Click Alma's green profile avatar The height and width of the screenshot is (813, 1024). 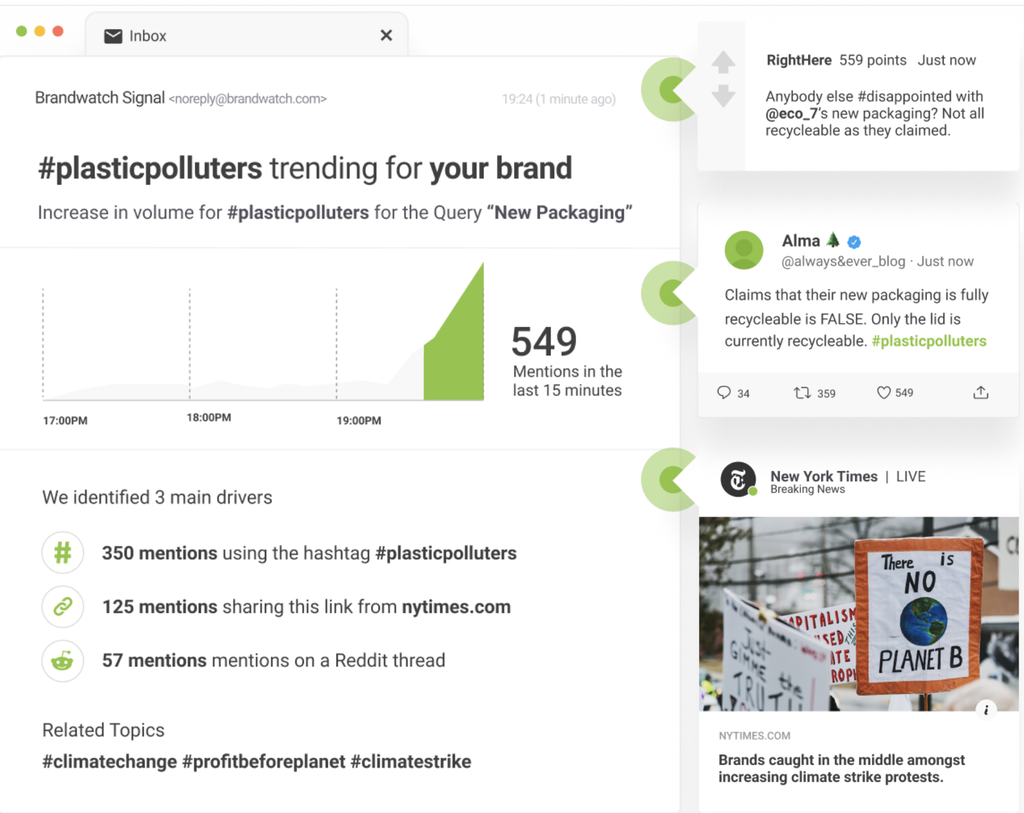744,250
